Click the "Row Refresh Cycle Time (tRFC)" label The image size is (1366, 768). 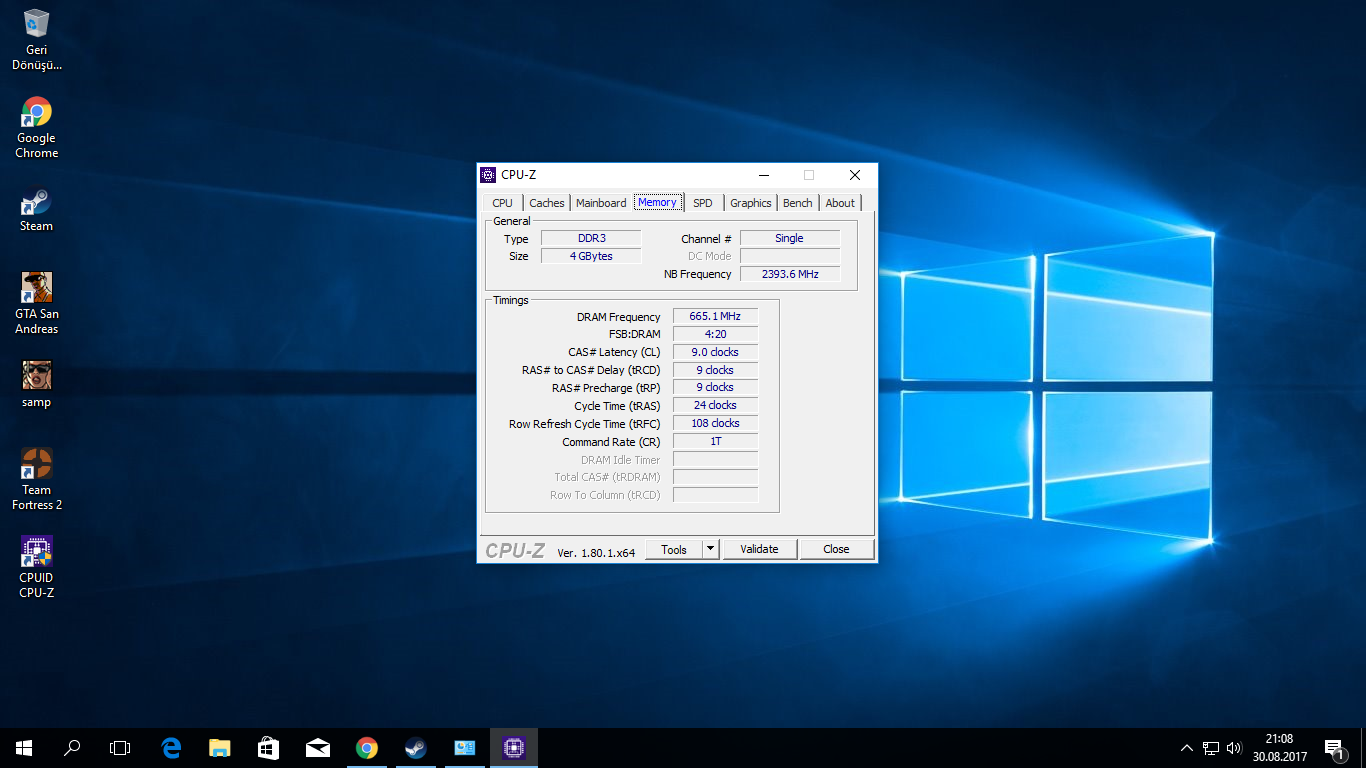(585, 424)
